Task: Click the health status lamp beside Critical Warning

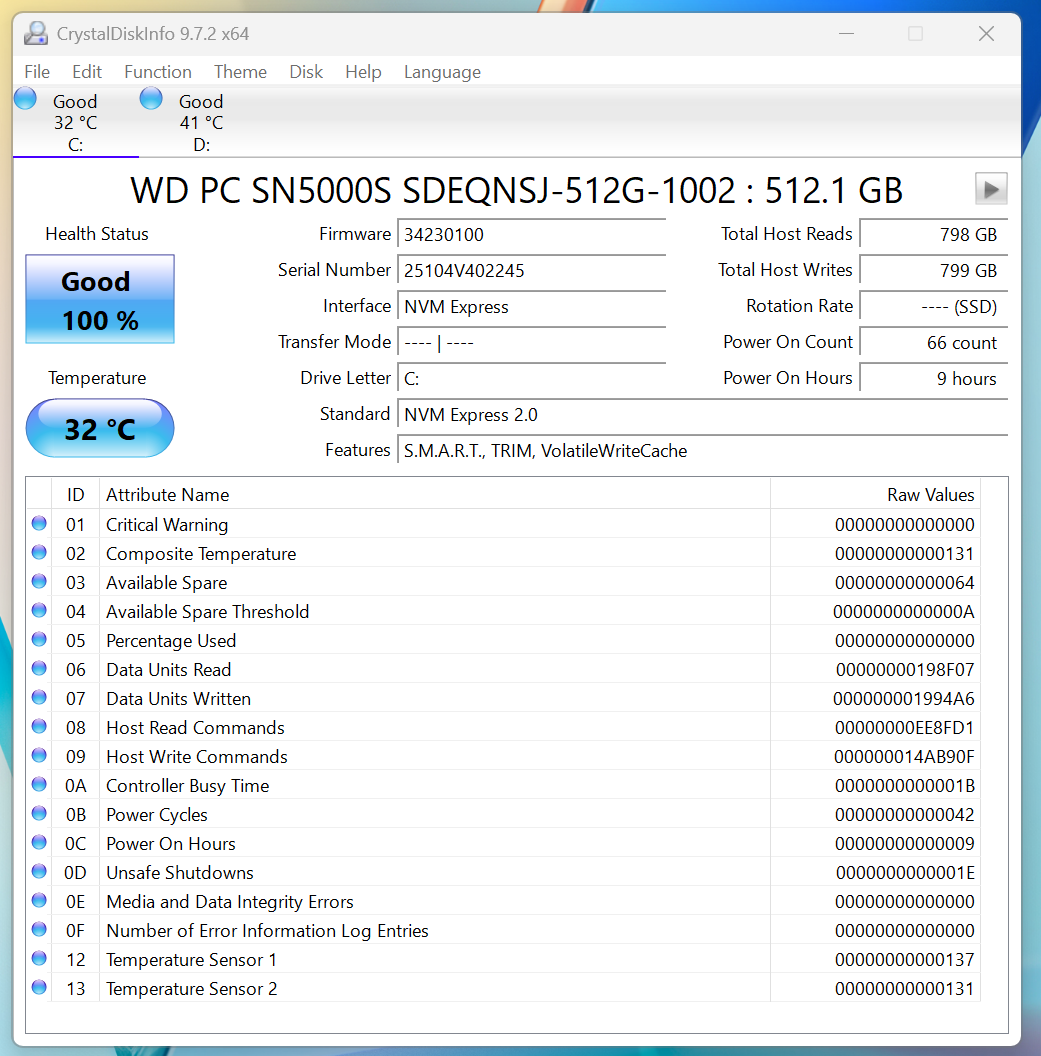Action: click(38, 523)
